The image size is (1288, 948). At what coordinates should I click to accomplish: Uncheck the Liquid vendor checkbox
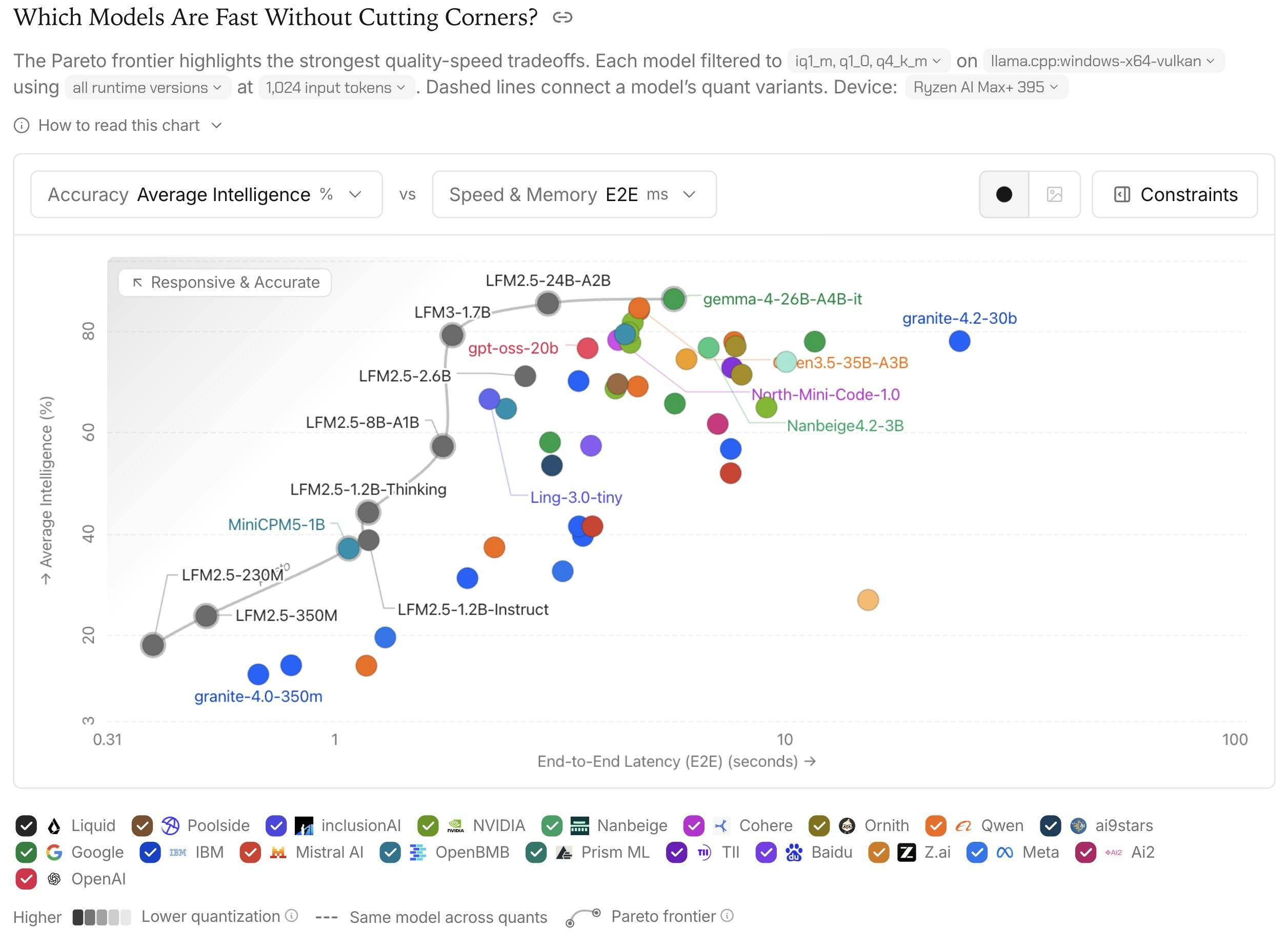(26, 826)
